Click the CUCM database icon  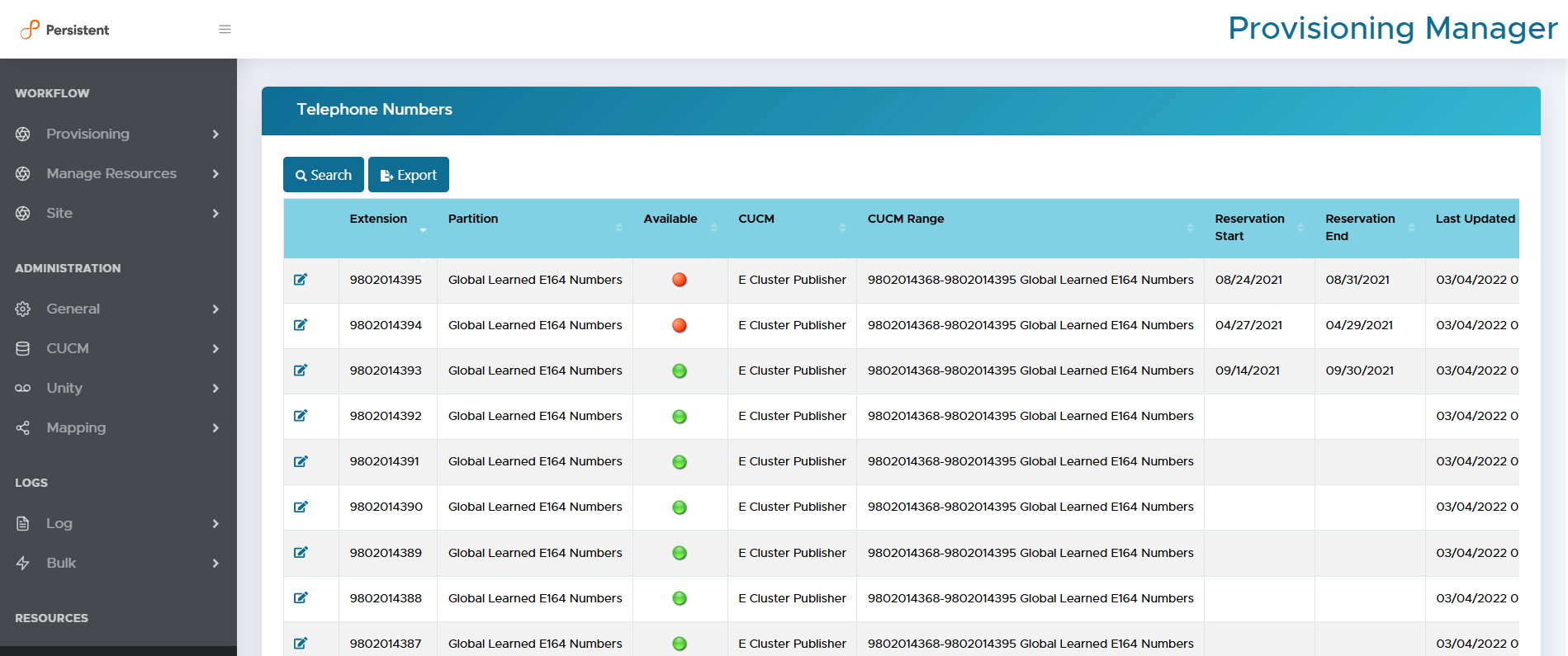tap(23, 348)
